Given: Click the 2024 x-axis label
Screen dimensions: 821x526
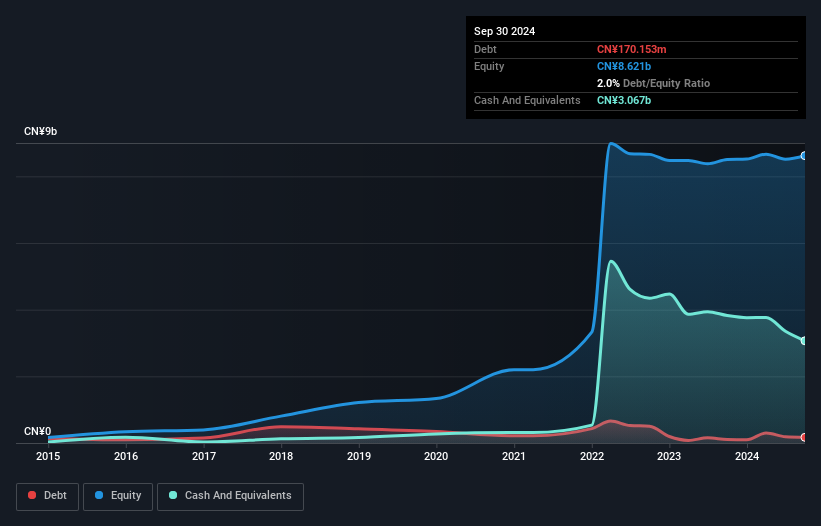Looking at the screenshot, I should 747,456.
